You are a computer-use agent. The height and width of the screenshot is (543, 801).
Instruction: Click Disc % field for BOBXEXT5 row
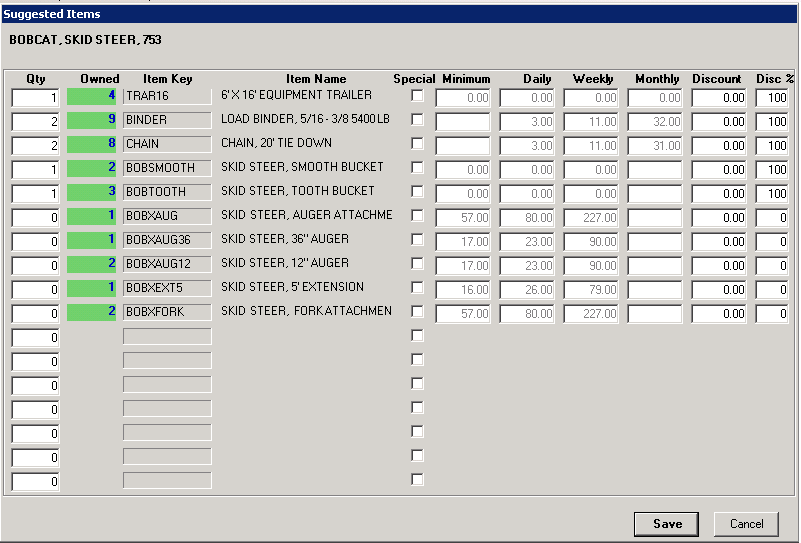point(772,290)
